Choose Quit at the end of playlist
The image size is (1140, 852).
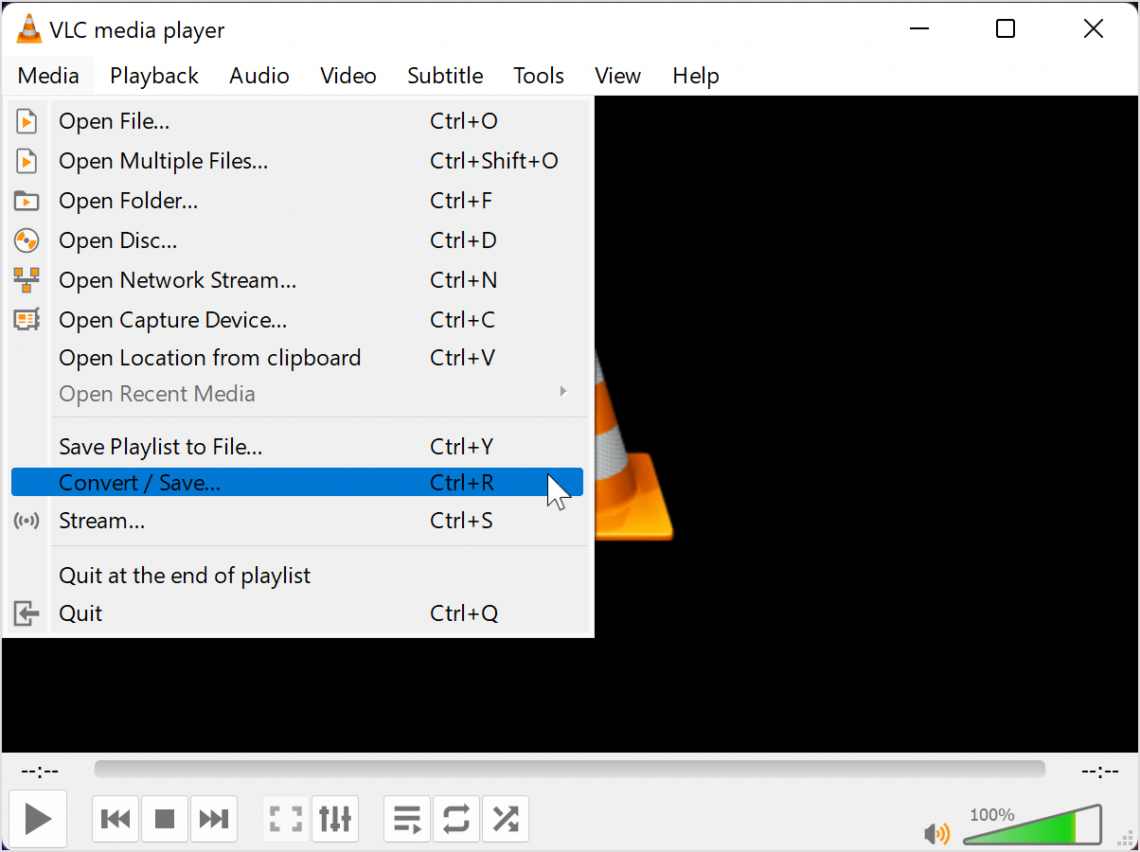tap(185, 575)
